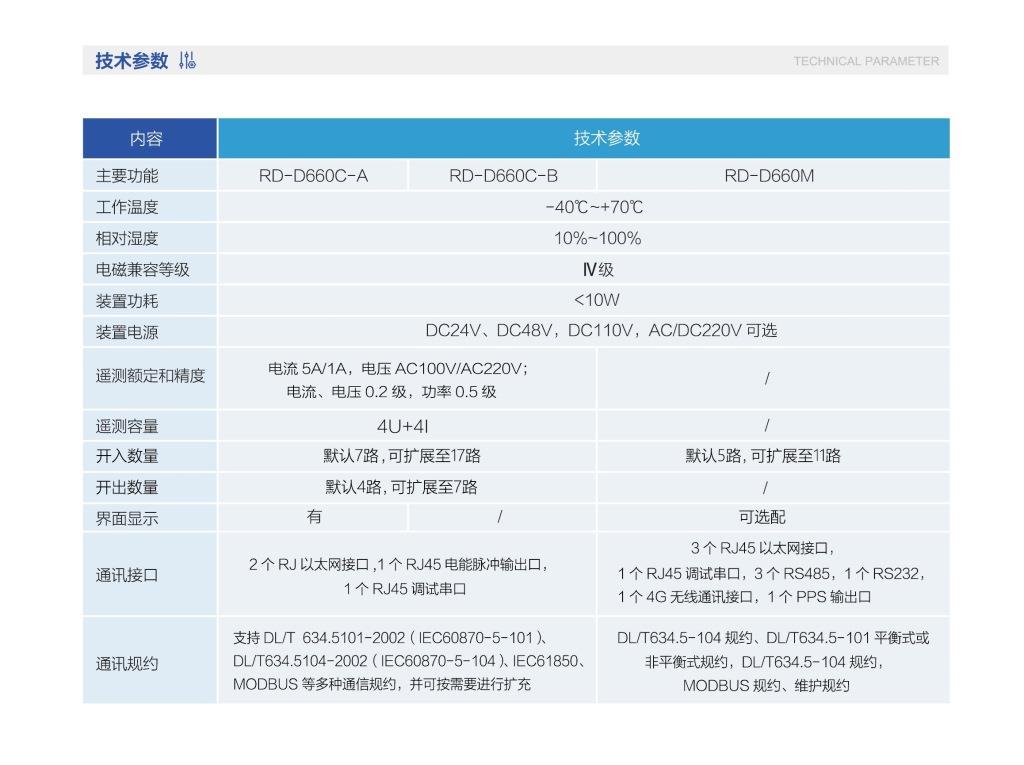Click the 10%~100% humidity value
The width and height of the screenshot is (1024, 765).
tap(597, 239)
